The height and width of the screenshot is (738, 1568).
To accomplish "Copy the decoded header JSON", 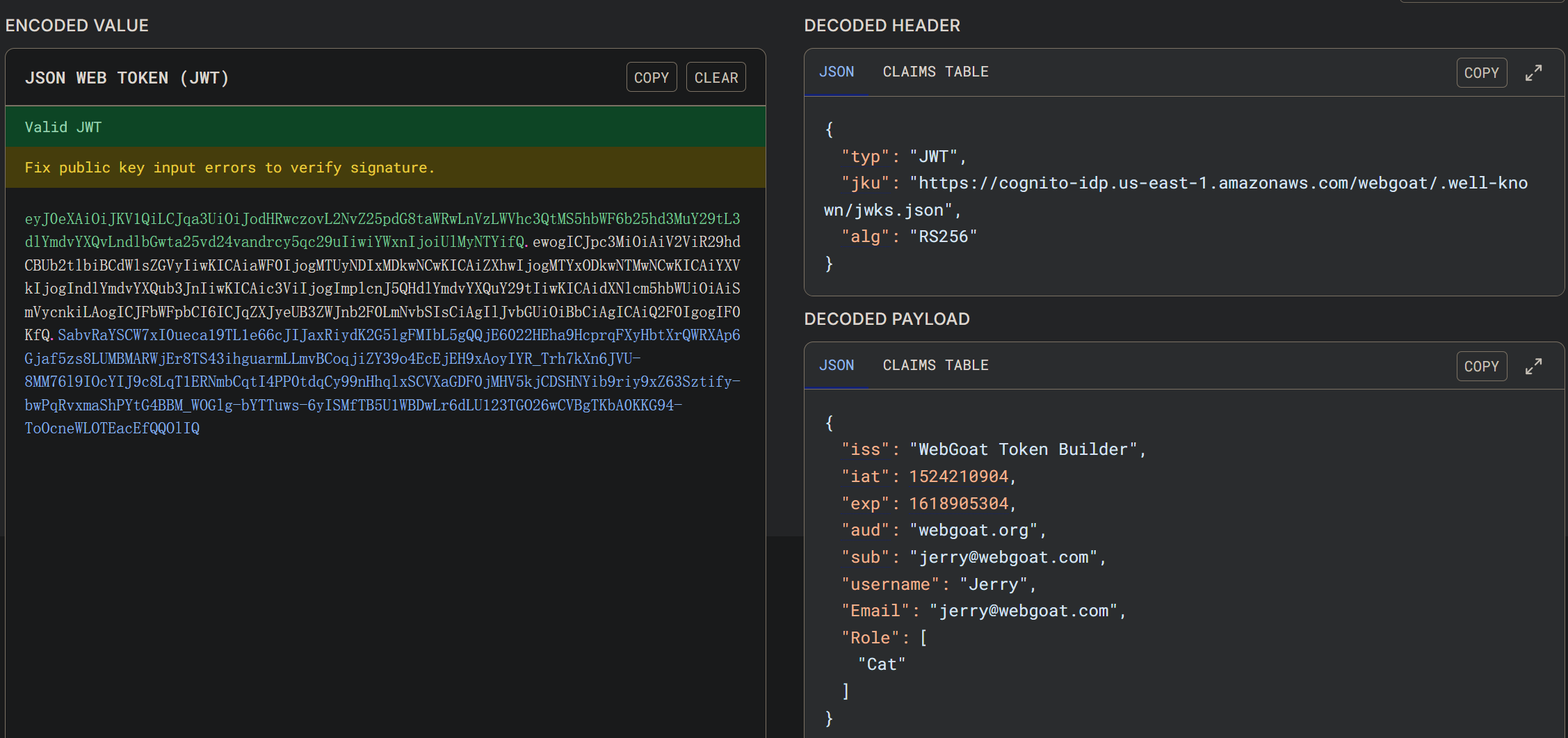I will 1482,73.
